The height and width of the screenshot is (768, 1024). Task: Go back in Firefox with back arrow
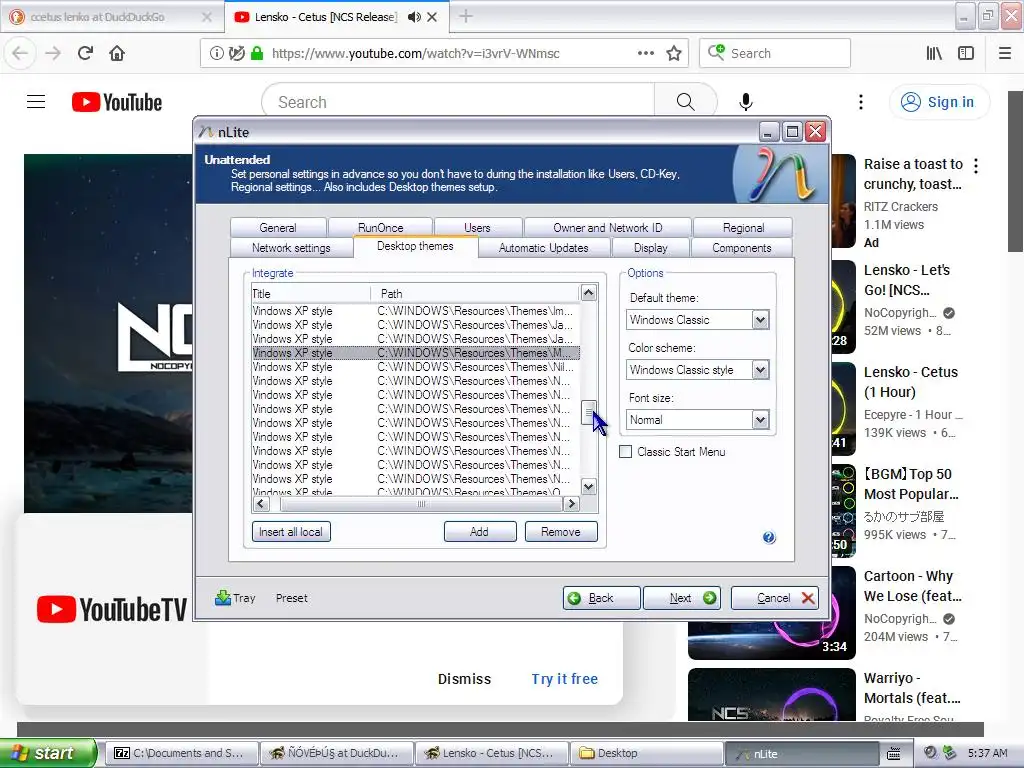click(20, 53)
